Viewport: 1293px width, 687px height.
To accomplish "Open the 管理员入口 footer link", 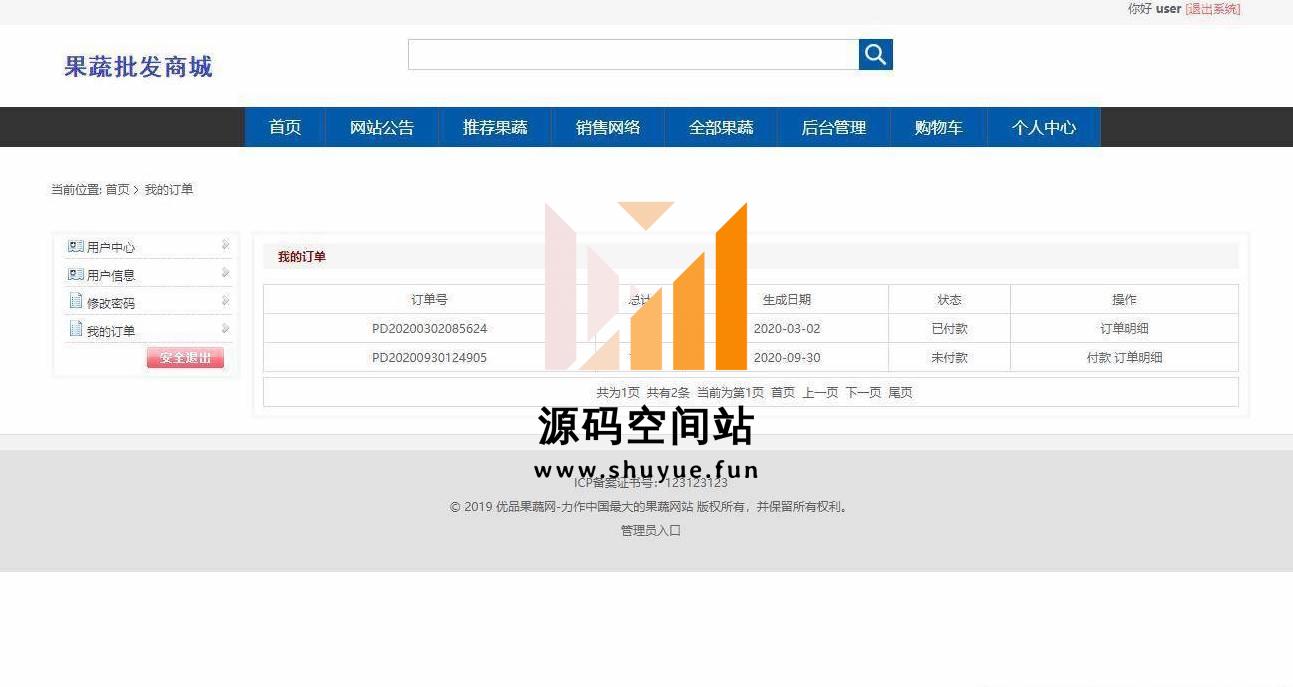I will tap(650, 531).
